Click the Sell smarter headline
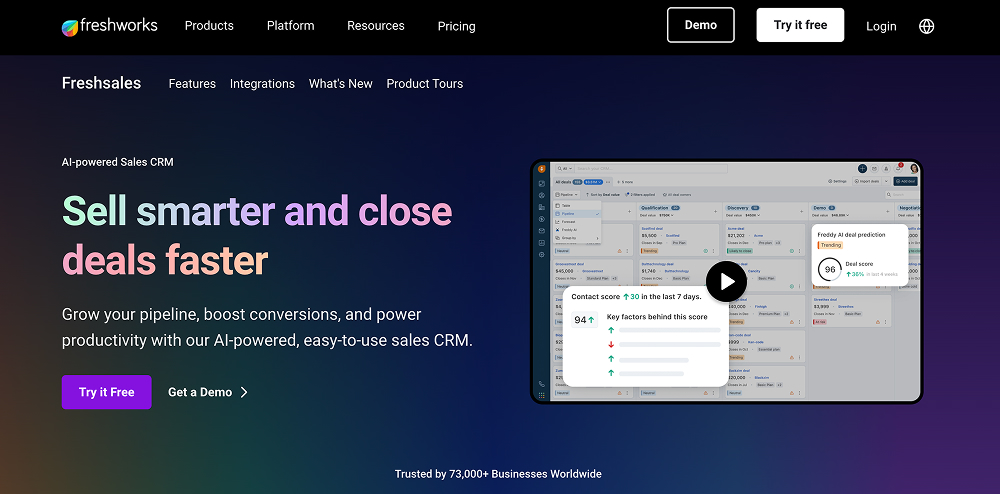The width and height of the screenshot is (1000, 494). pos(257,236)
